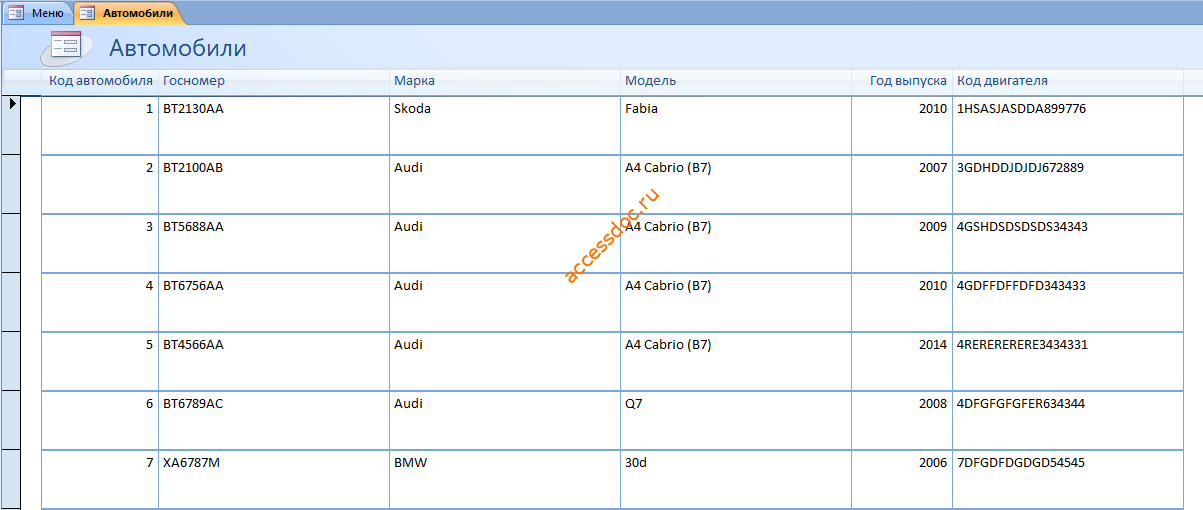Click the 30d model field
The height and width of the screenshot is (510, 1203).
click(x=736, y=480)
